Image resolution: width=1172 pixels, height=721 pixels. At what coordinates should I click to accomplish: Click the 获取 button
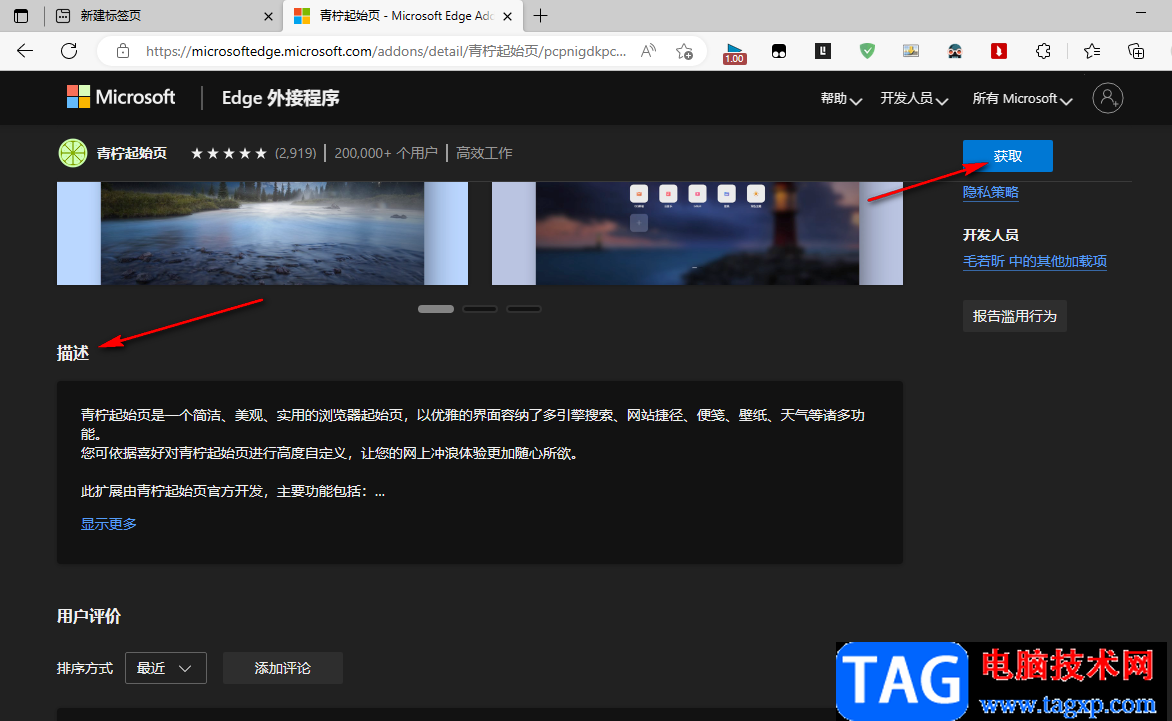[1007, 156]
